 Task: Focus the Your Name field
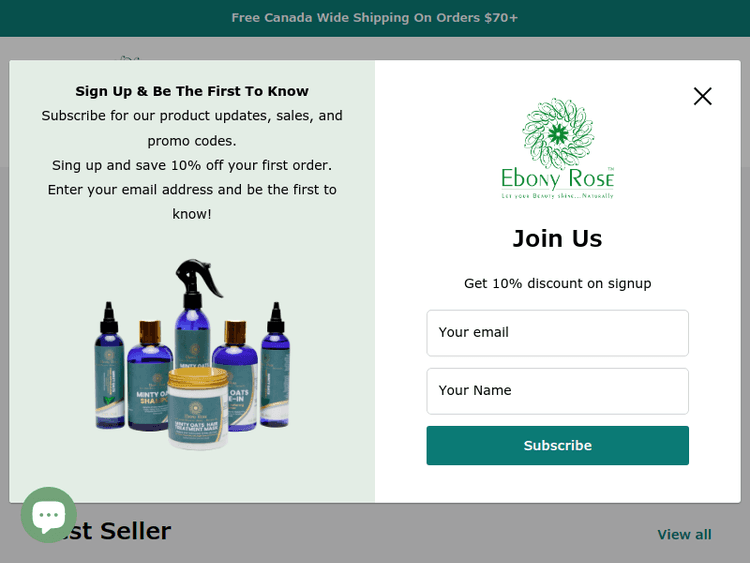557,391
